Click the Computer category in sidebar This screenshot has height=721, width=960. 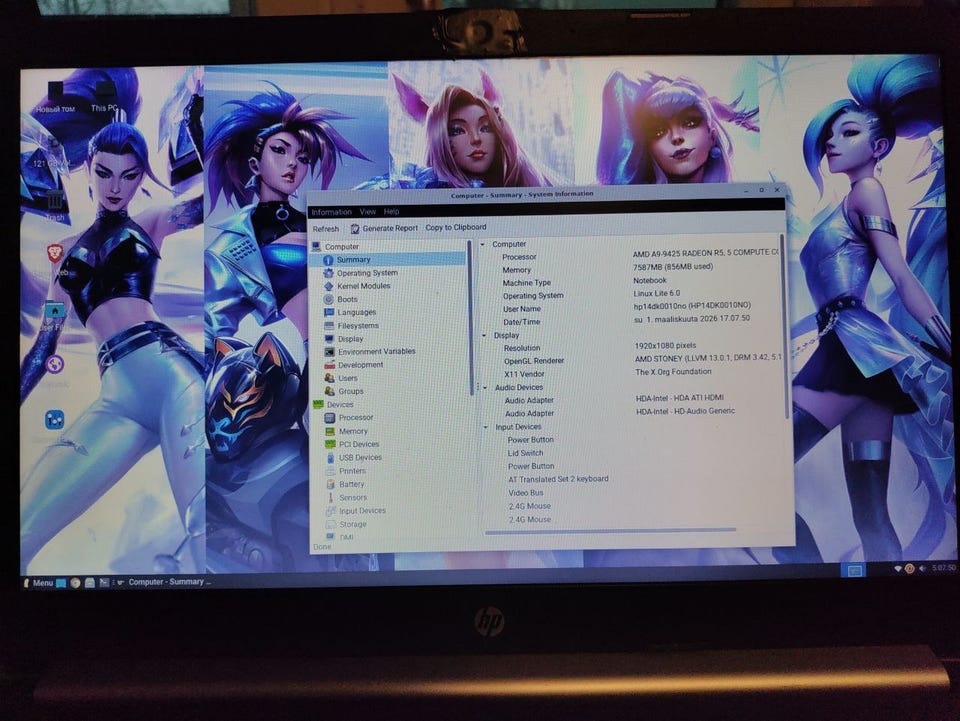(x=341, y=247)
